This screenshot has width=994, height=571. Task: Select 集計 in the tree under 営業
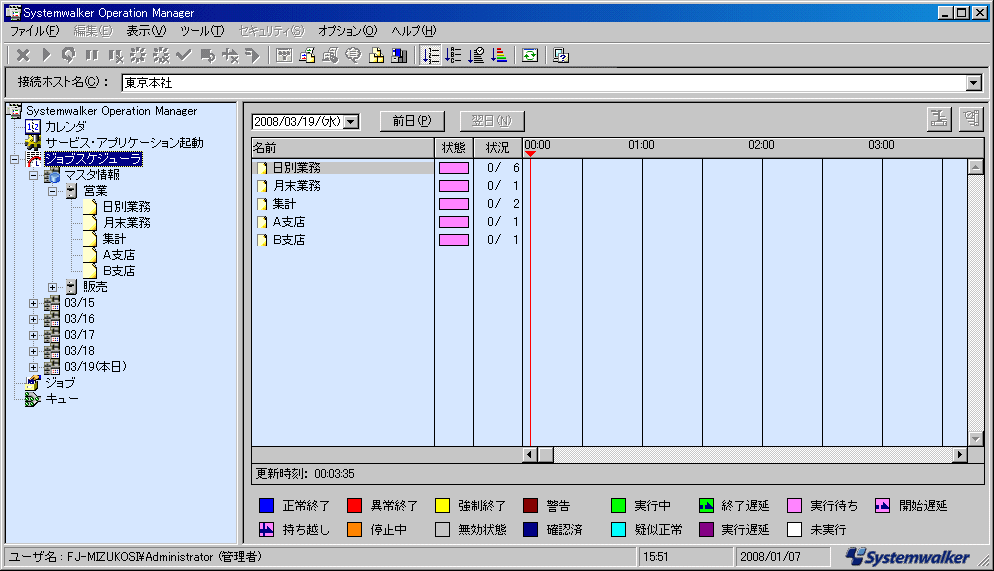tap(114, 239)
